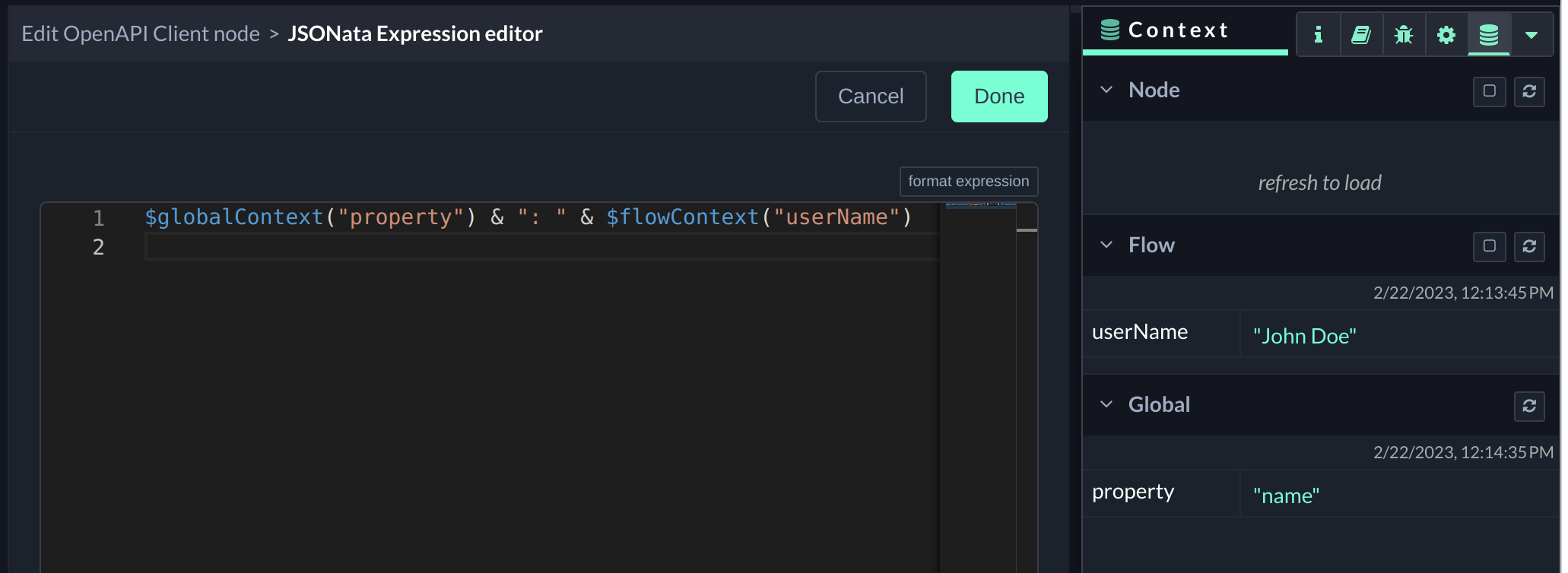Open the configuration gear icon tab
Viewport: 1568px width, 573px height.
pyautogui.click(x=1446, y=34)
